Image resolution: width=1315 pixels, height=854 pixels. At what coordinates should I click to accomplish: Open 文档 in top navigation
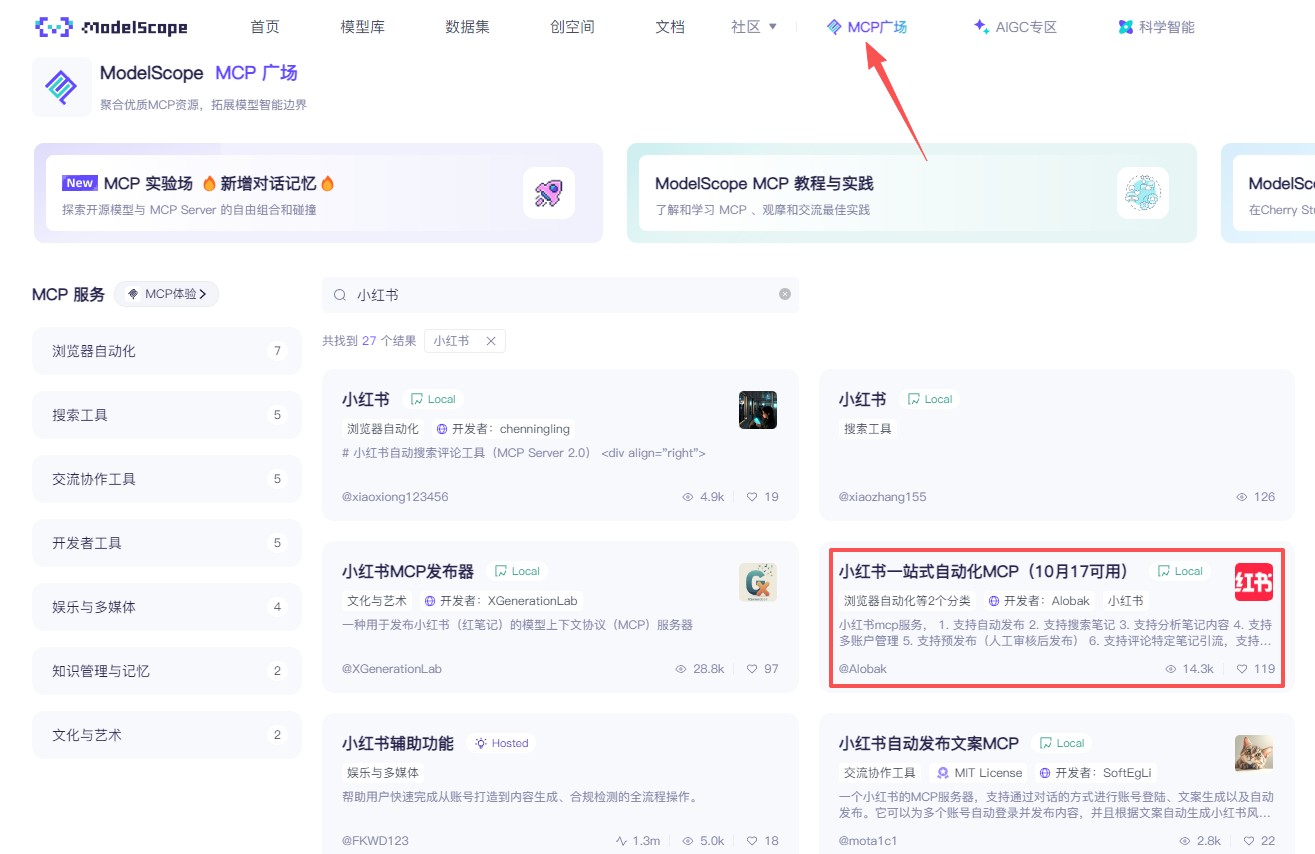point(670,27)
